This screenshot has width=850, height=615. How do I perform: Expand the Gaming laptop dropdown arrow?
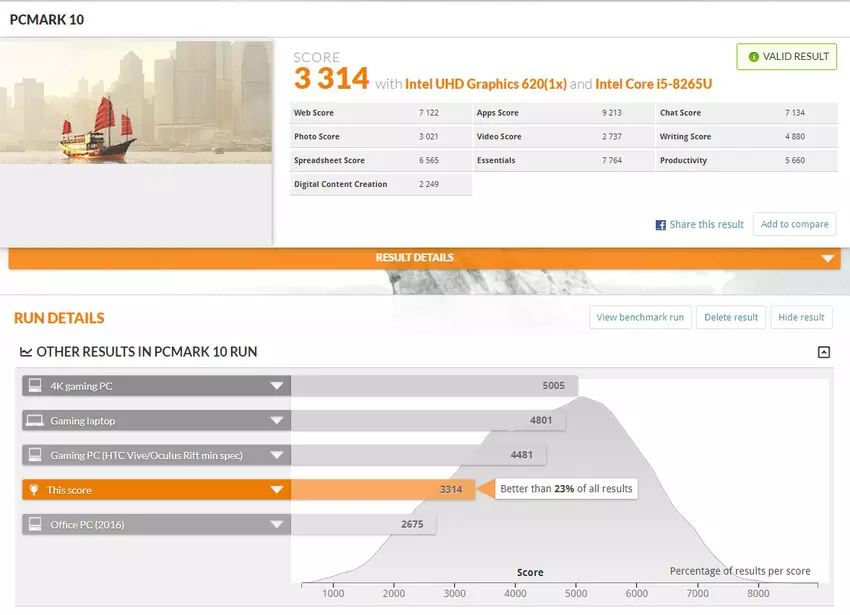276,421
